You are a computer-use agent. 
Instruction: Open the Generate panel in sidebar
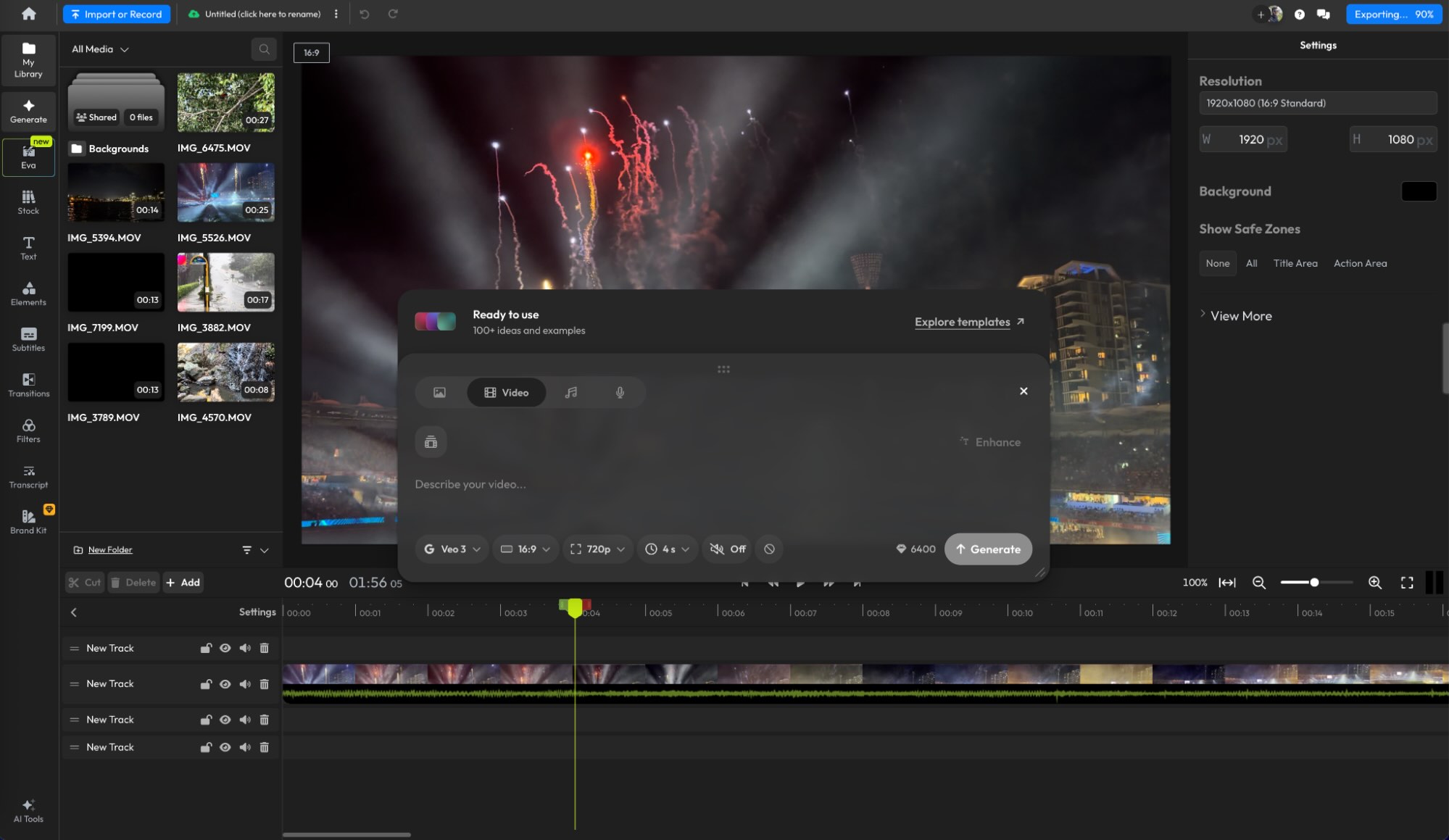point(28,110)
